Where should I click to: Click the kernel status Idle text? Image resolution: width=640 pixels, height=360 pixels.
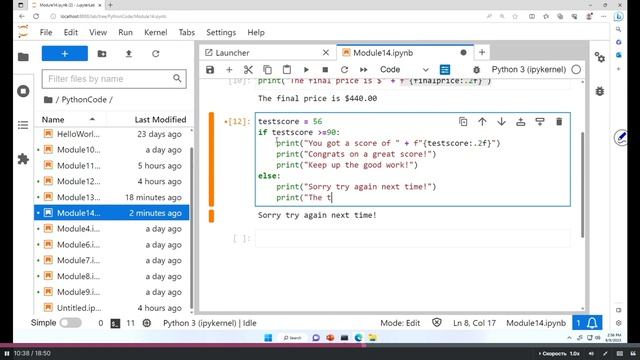tap(210, 323)
